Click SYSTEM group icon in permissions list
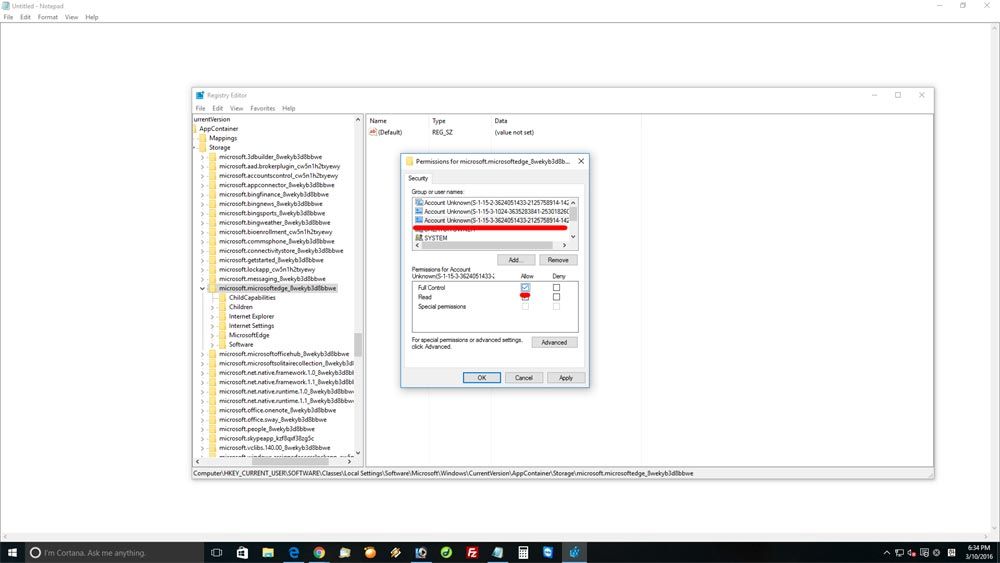The width and height of the screenshot is (1000, 563). tap(419, 238)
